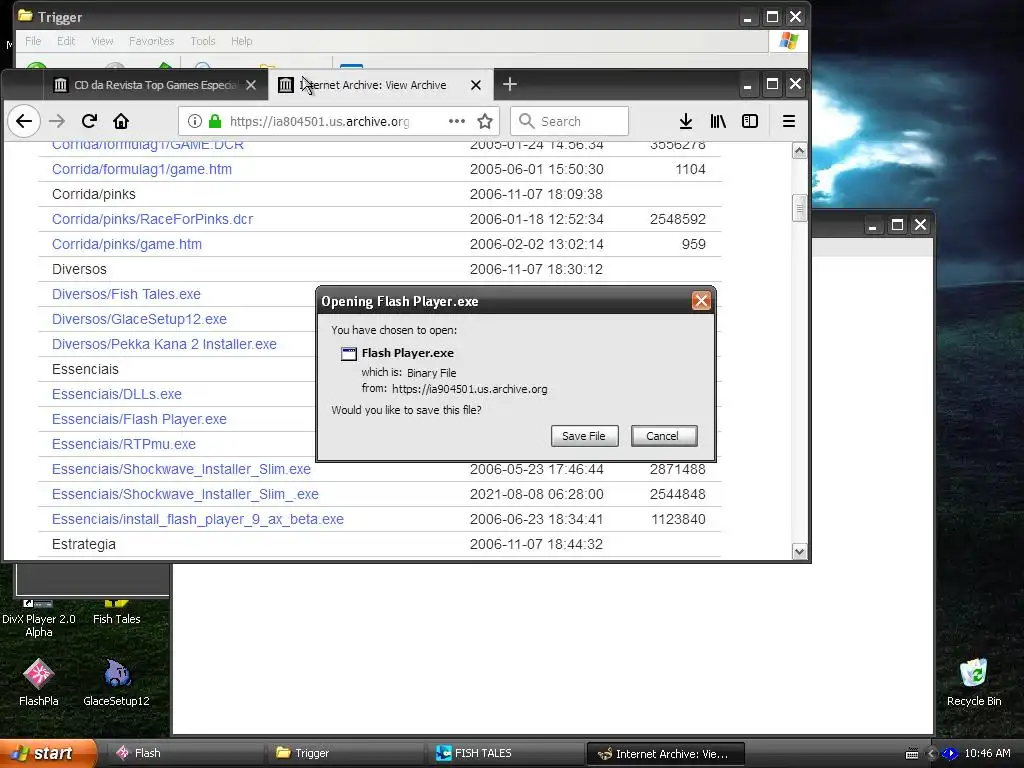
Task: Open Essenciais/Shockwave_Installer_Slim_.exe link
Action: [x=185, y=494]
